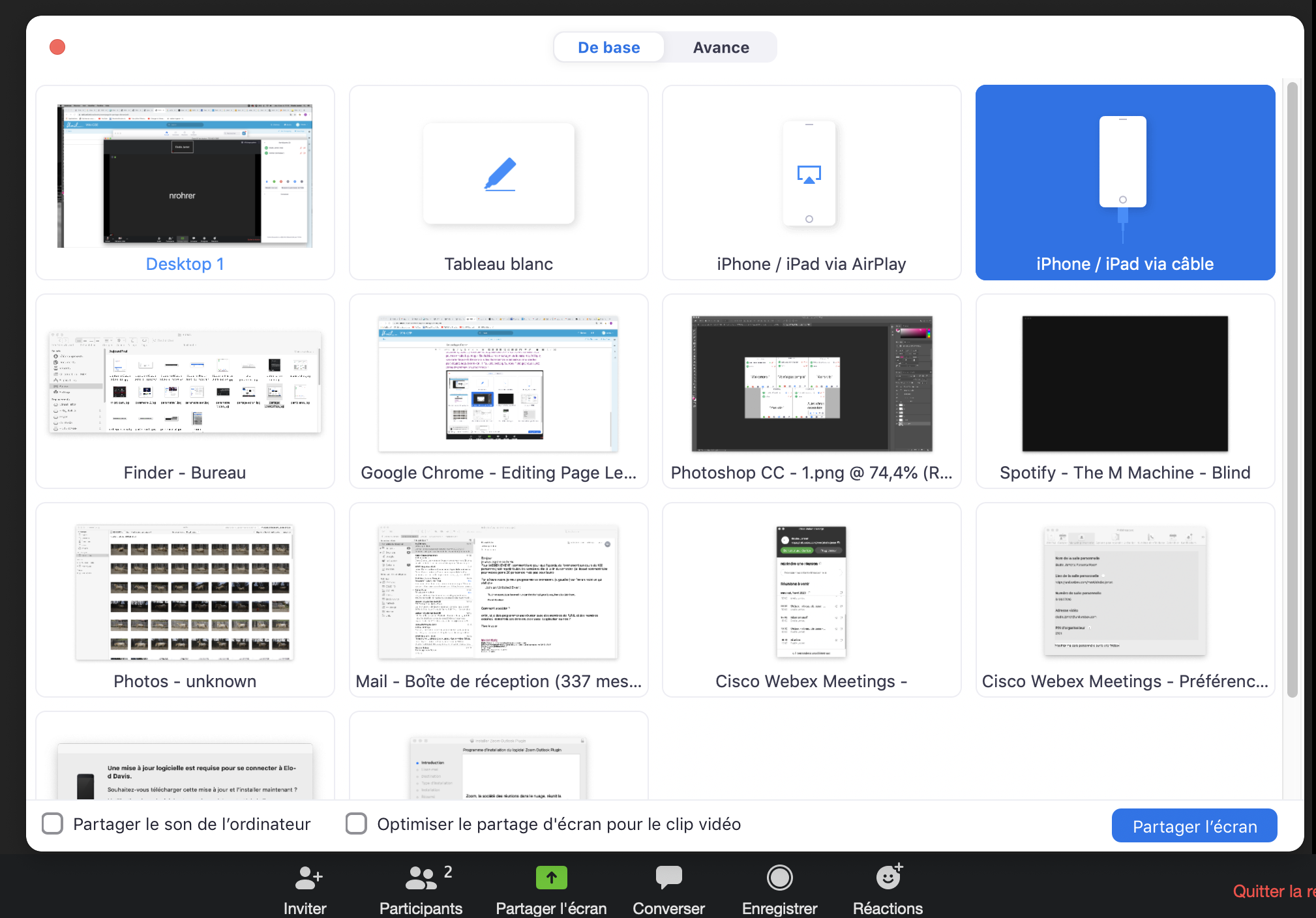Viewport: 1316px width, 918px height.
Task: Click the blue Partager l'écran button
Action: point(1194,826)
